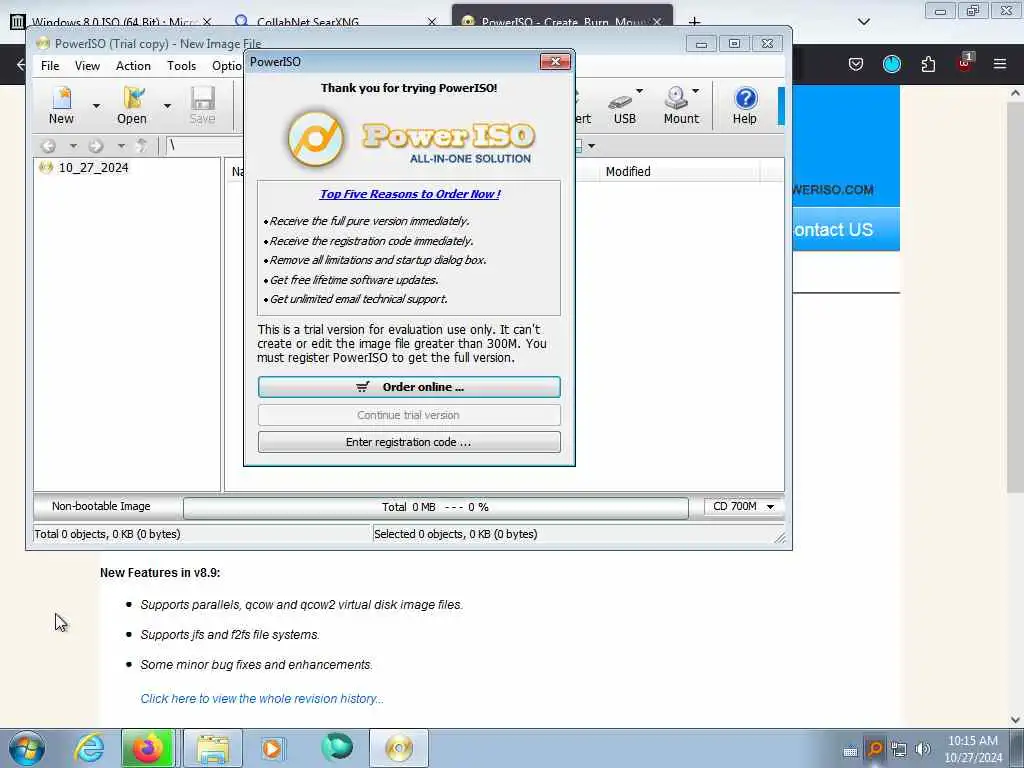Click here to view whole revision history
The image size is (1024, 768).
[262, 699]
